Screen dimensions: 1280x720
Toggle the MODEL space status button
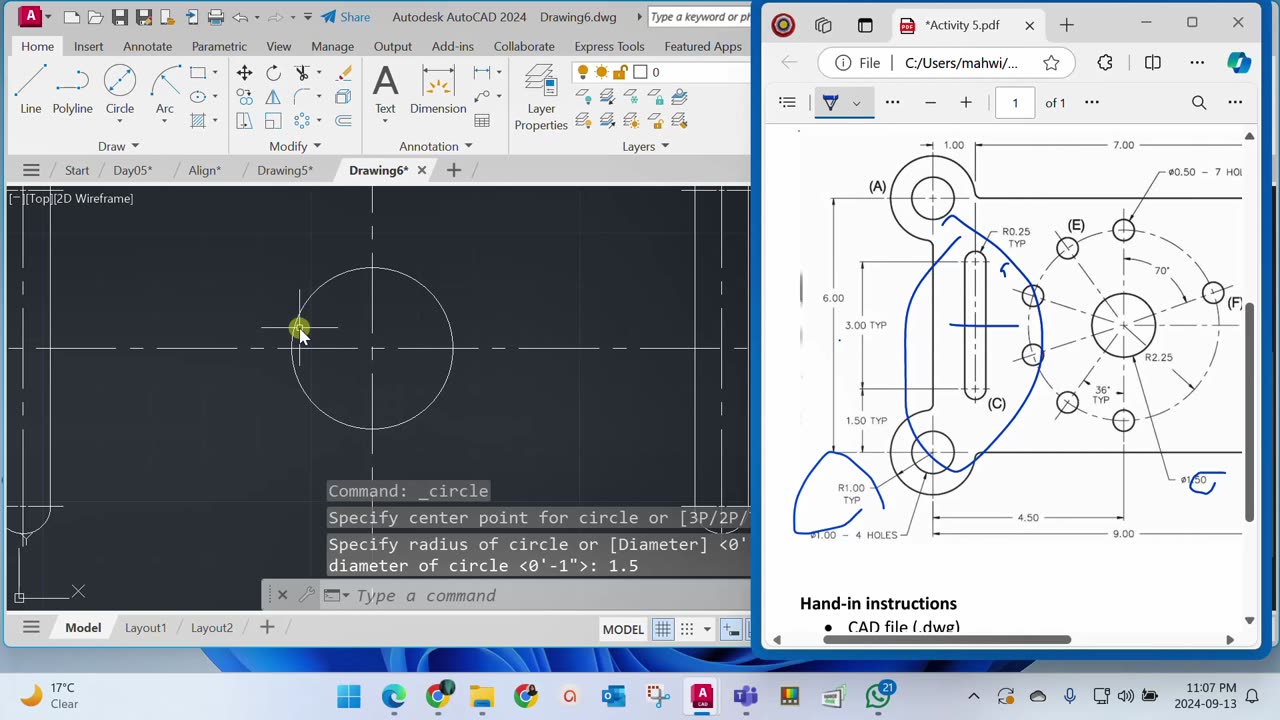point(622,629)
